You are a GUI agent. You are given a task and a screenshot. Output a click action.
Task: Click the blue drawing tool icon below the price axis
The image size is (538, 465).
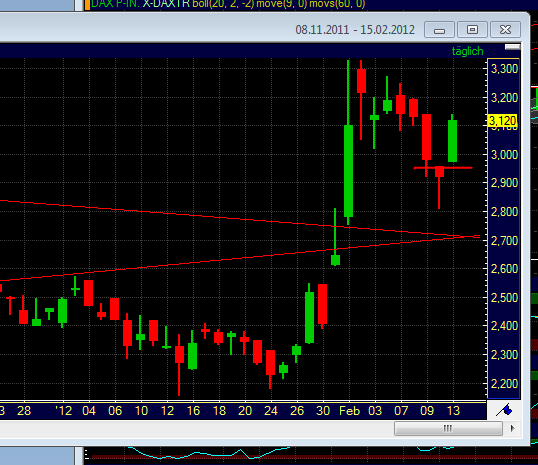click(504, 410)
